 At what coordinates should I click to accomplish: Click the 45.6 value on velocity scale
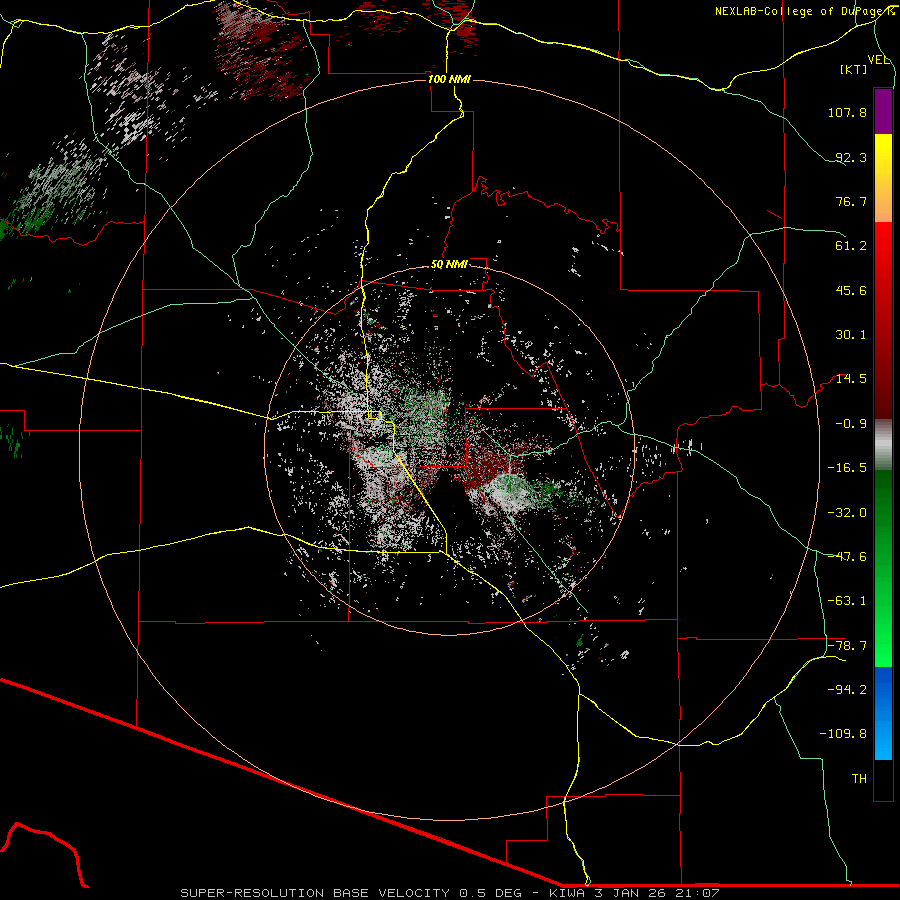pyautogui.click(x=851, y=290)
